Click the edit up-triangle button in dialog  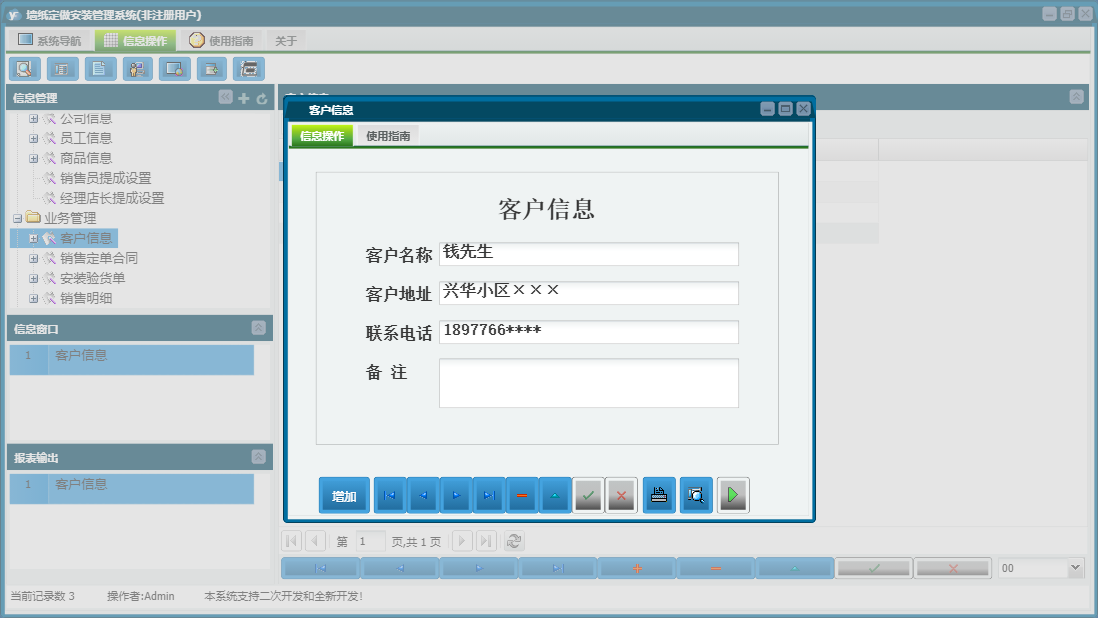point(555,496)
